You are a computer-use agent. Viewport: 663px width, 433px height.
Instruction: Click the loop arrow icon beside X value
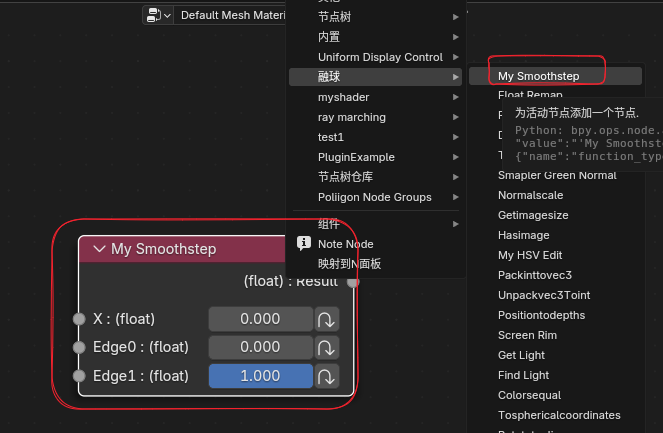[327, 319]
